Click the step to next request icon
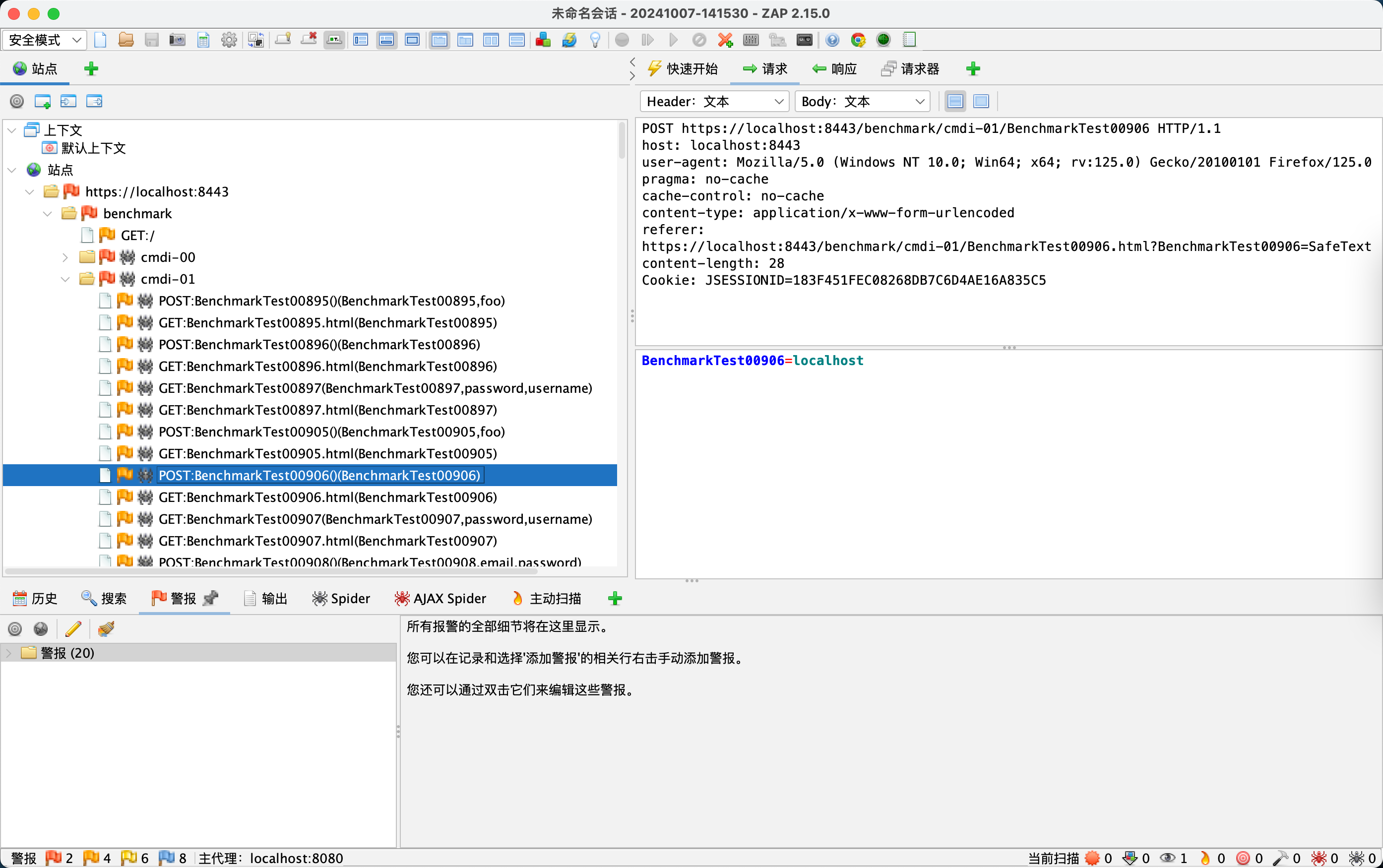Viewport: 1383px width, 868px height. (x=647, y=40)
